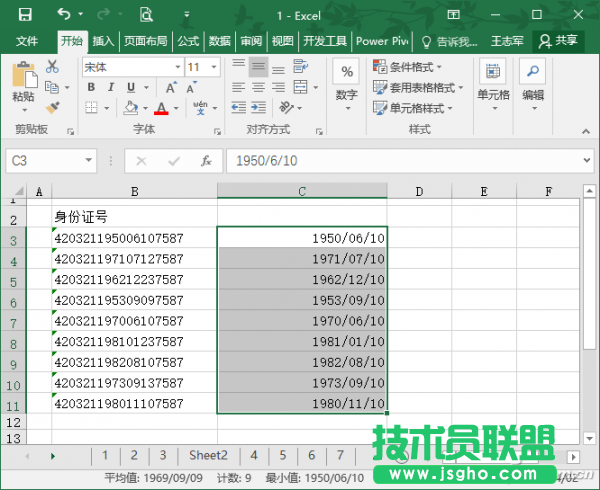This screenshot has width=600, height=490.
Task: Select the Format Painter brush icon
Action: pyautogui.click(x=52, y=107)
